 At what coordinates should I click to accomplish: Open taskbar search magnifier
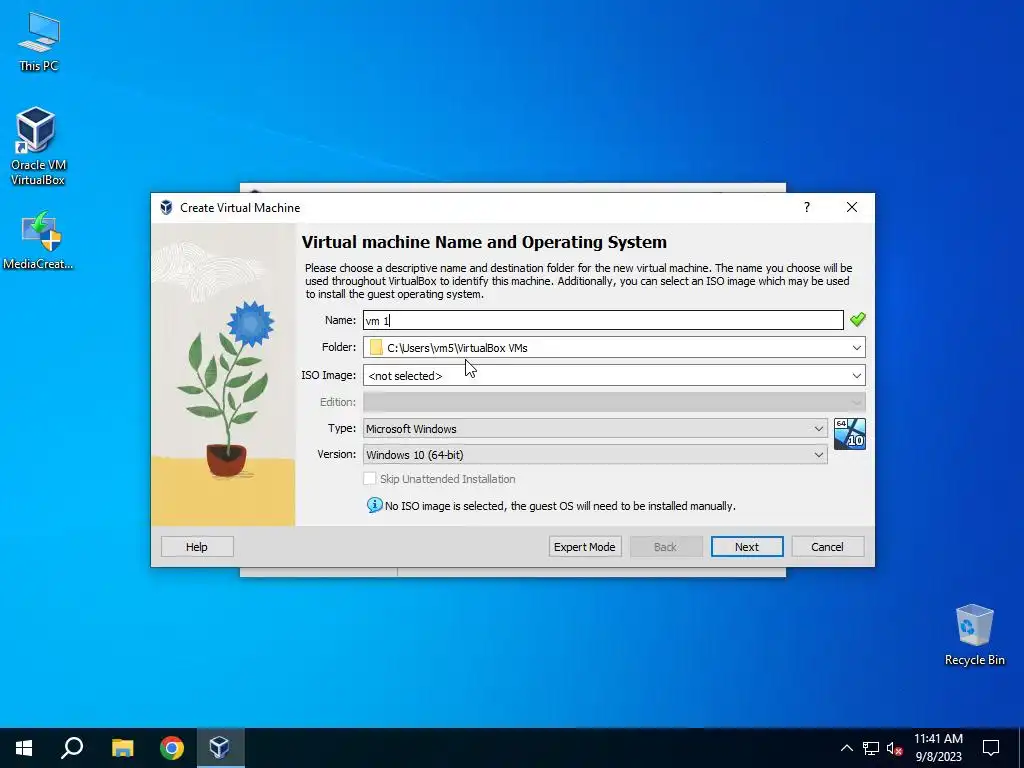point(72,748)
